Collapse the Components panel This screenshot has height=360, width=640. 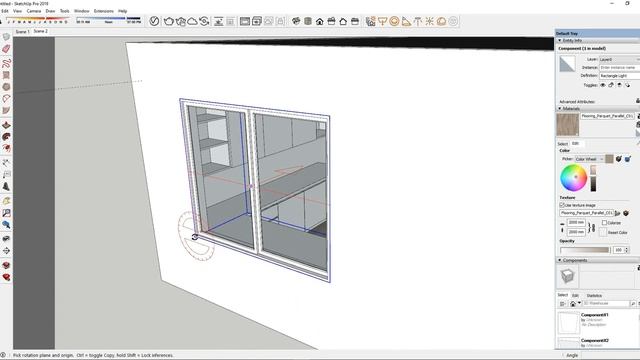pyautogui.click(x=560, y=260)
